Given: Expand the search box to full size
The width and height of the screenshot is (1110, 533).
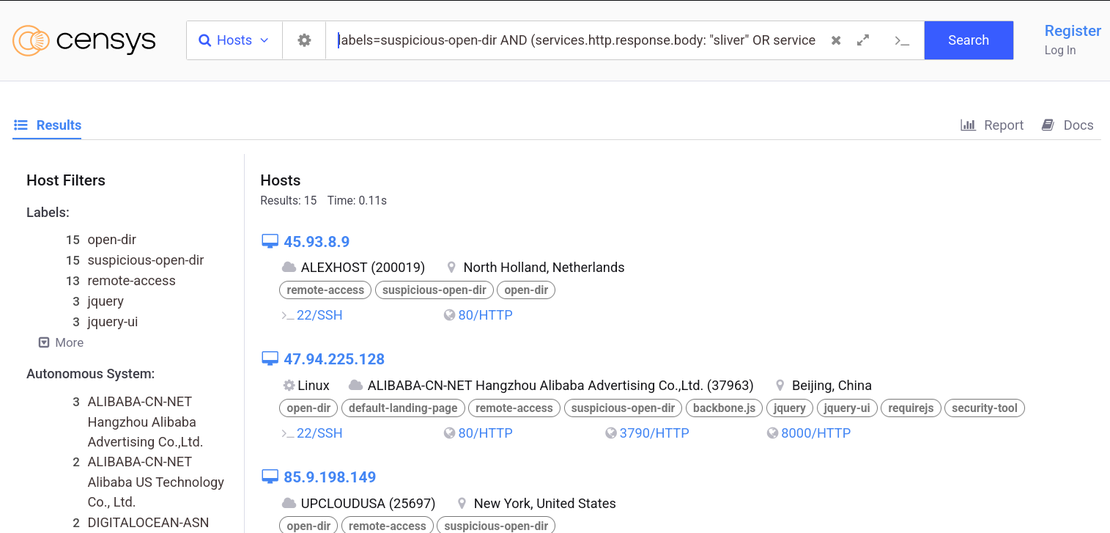Looking at the screenshot, I should click(863, 40).
